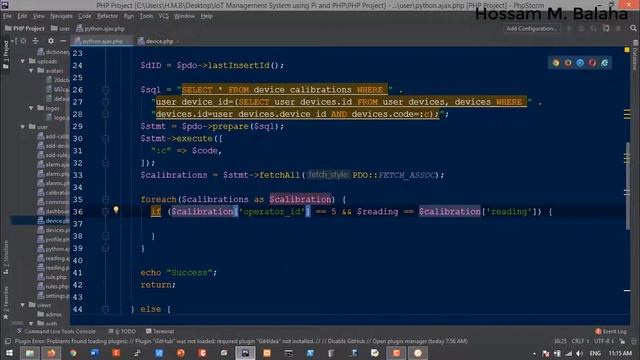The width and height of the screenshot is (640, 360).
Task: Fold code block at line 26
Action: 105,90
